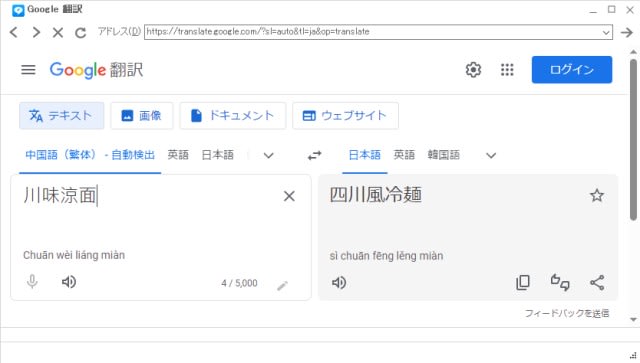Viewport: 640px width, 363px height.
Task: Choose 英語 as source language
Action: tap(178, 155)
